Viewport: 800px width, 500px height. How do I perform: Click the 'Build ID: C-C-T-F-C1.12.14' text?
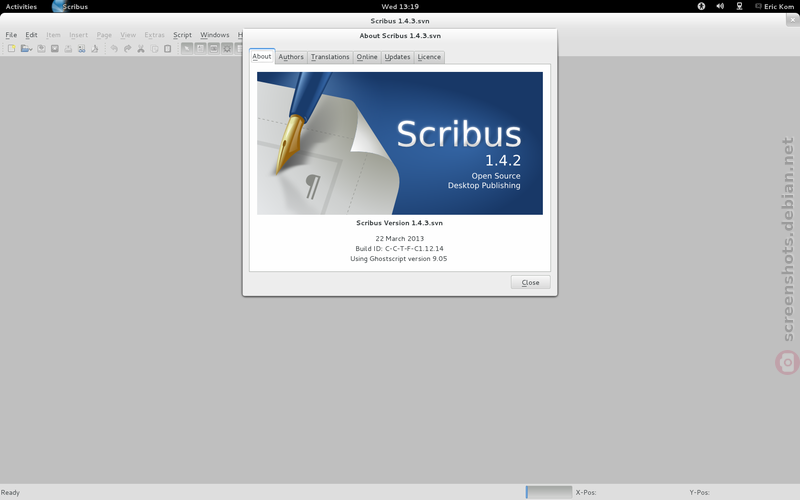click(x=399, y=248)
